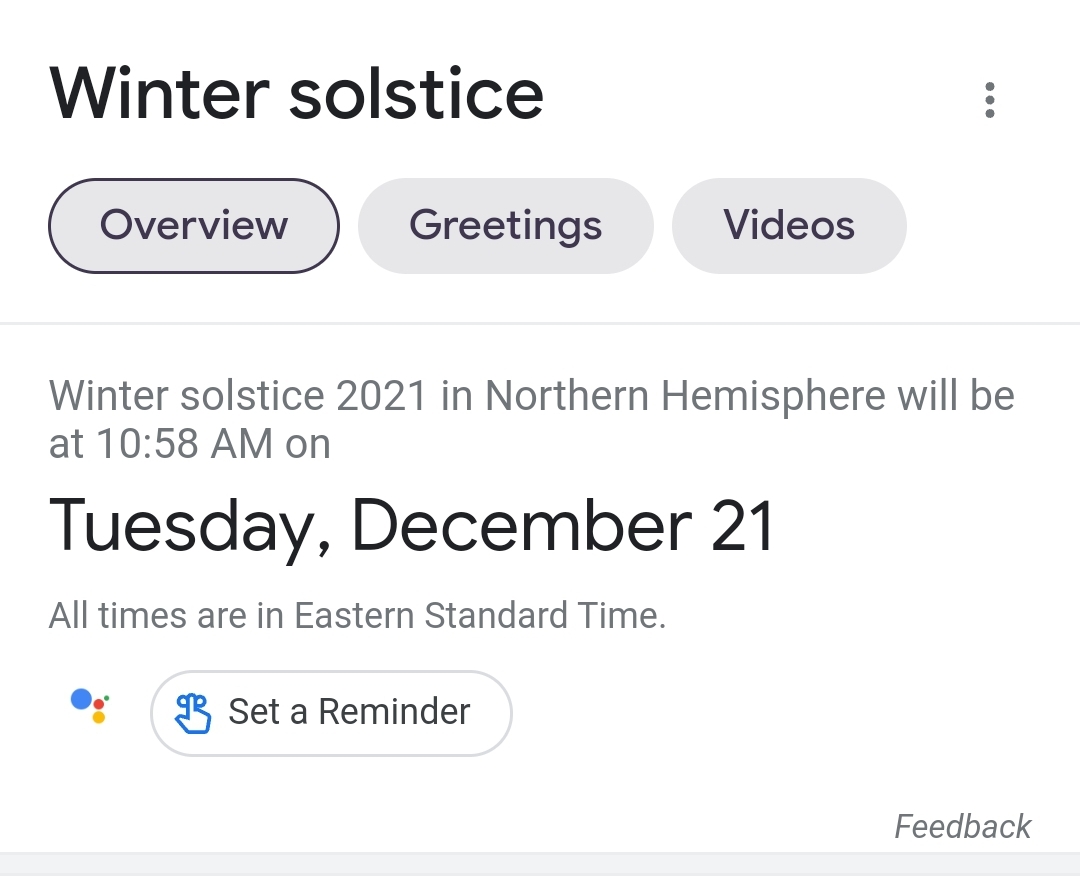This screenshot has height=884, width=1080.
Task: Open the Feedback link
Action: click(962, 826)
